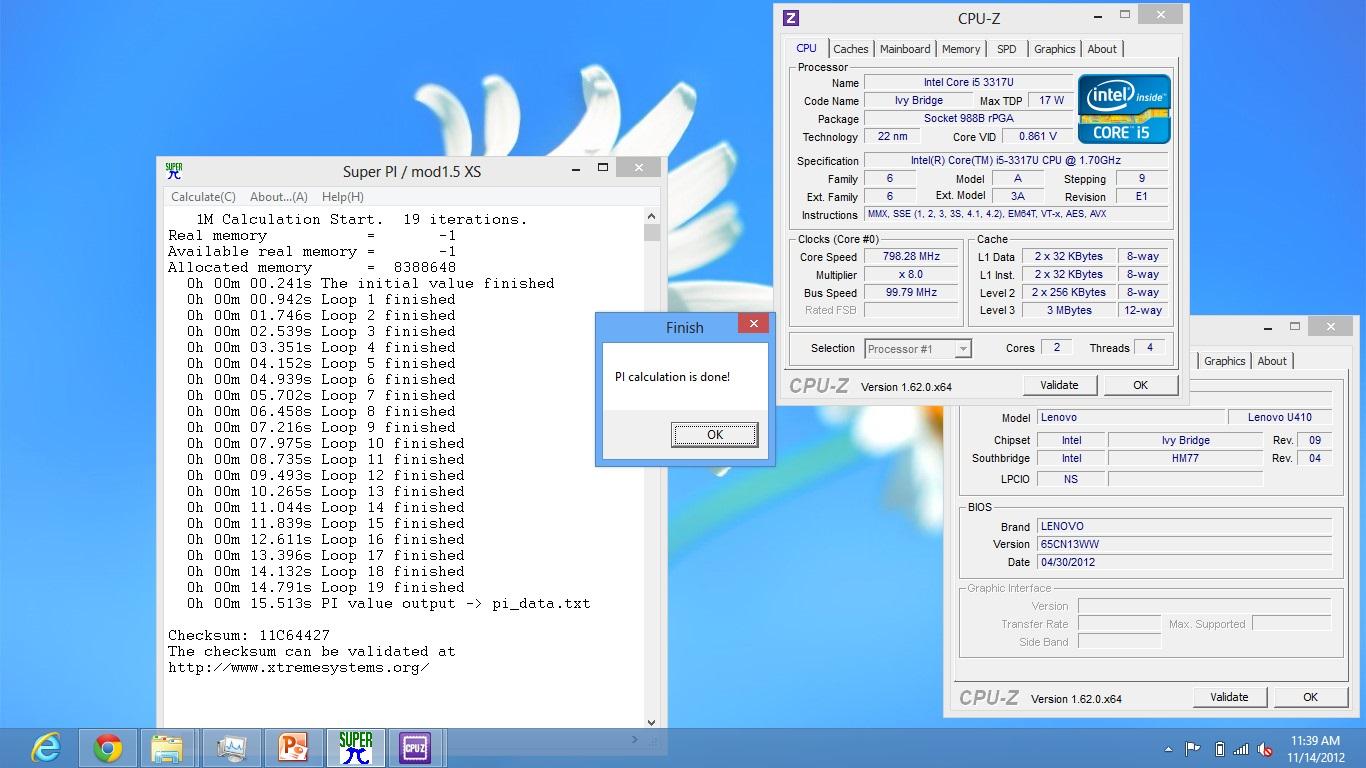The height and width of the screenshot is (768, 1366).
Task: Click OK in front CPU-Z window
Action: pos(1140,385)
